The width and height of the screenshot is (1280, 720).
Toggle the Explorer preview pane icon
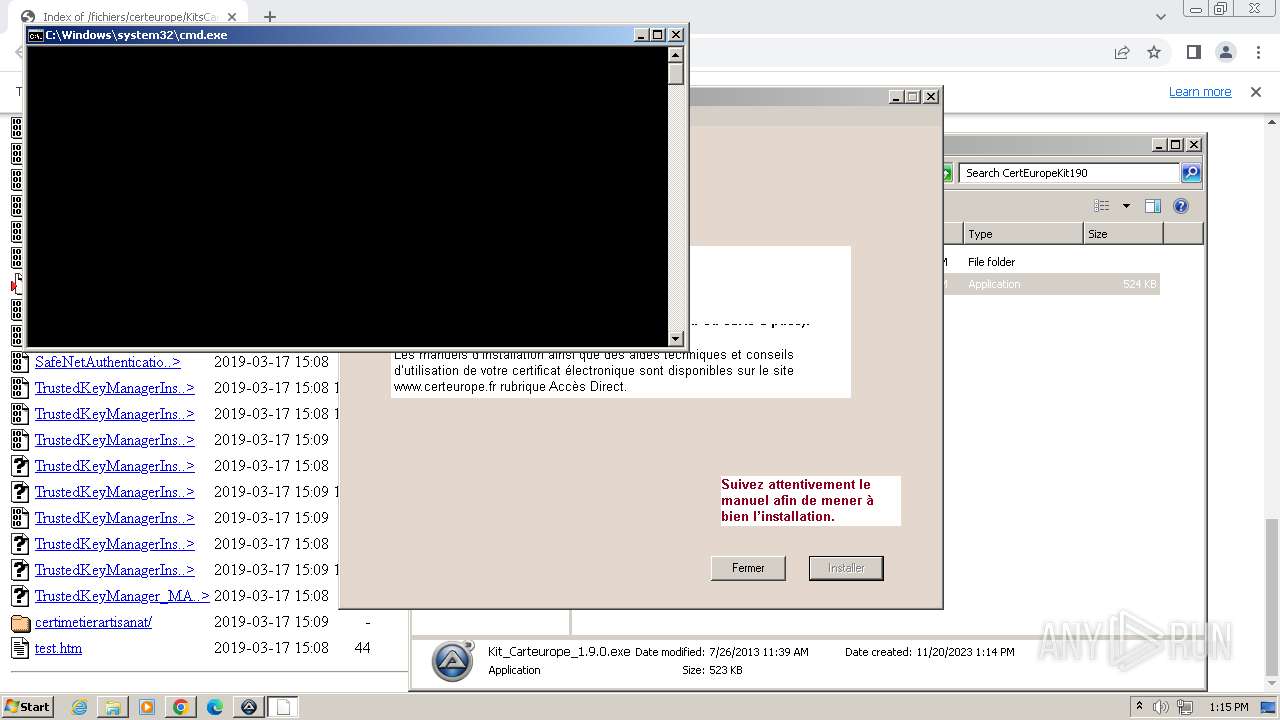click(1153, 206)
